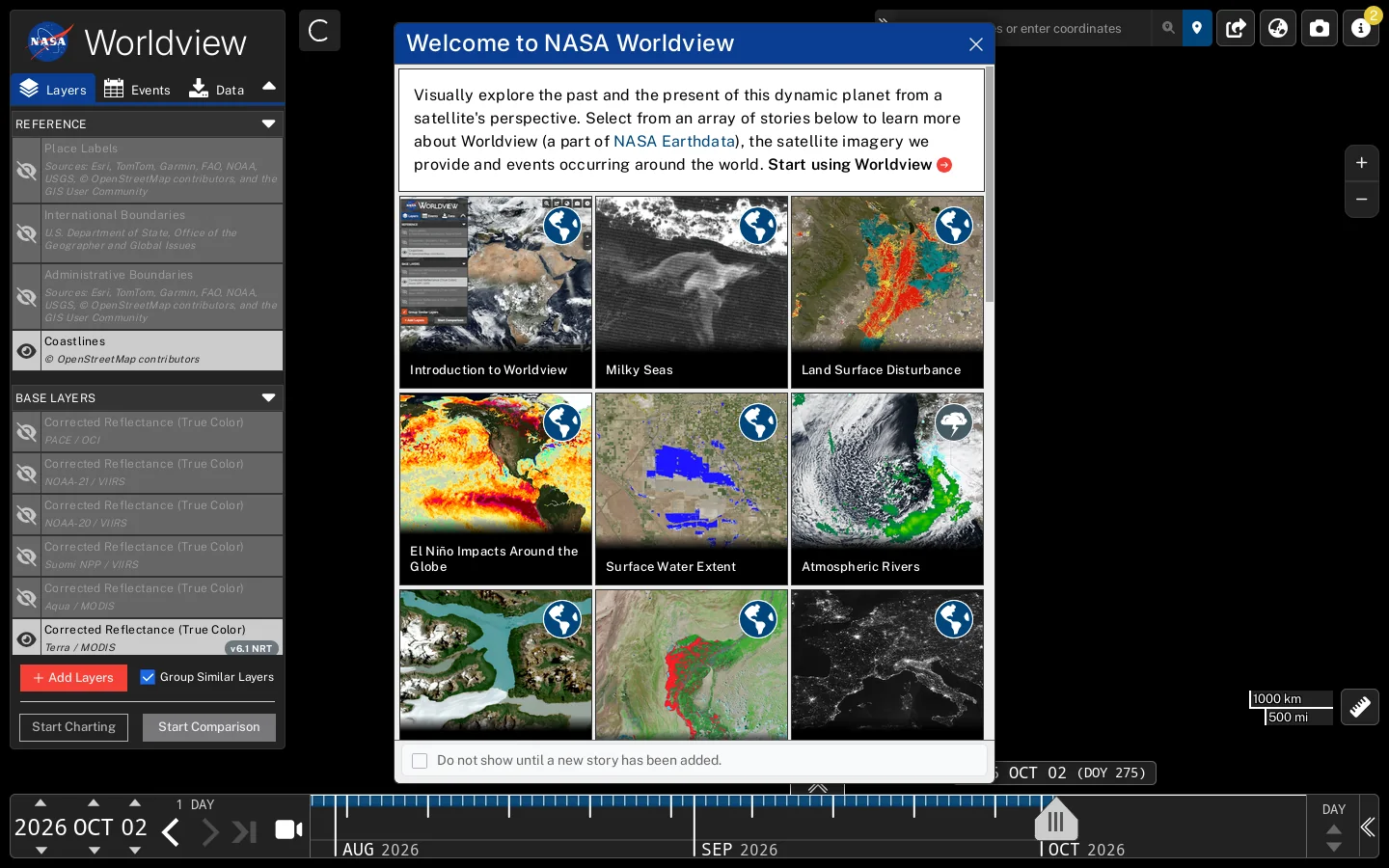The image size is (1389, 868).
Task: Open the Atmospheric Rivers story
Action: 887,489
